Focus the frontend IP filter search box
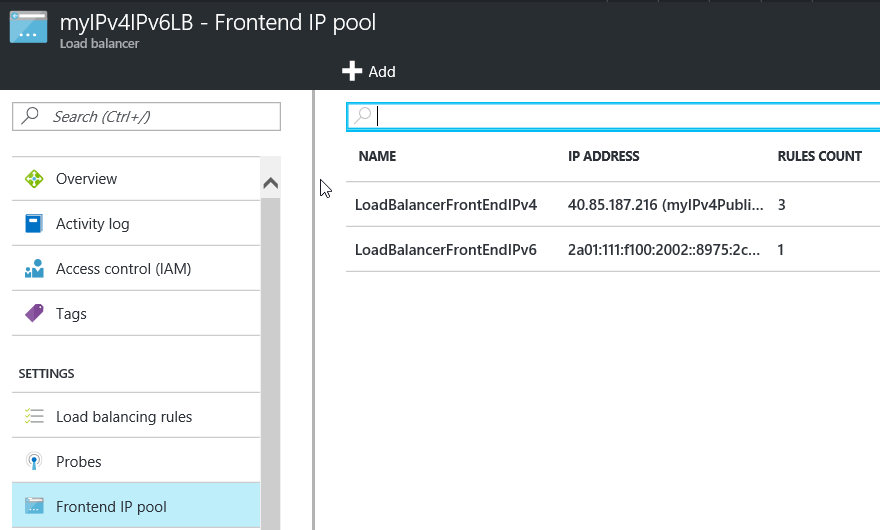 620,116
